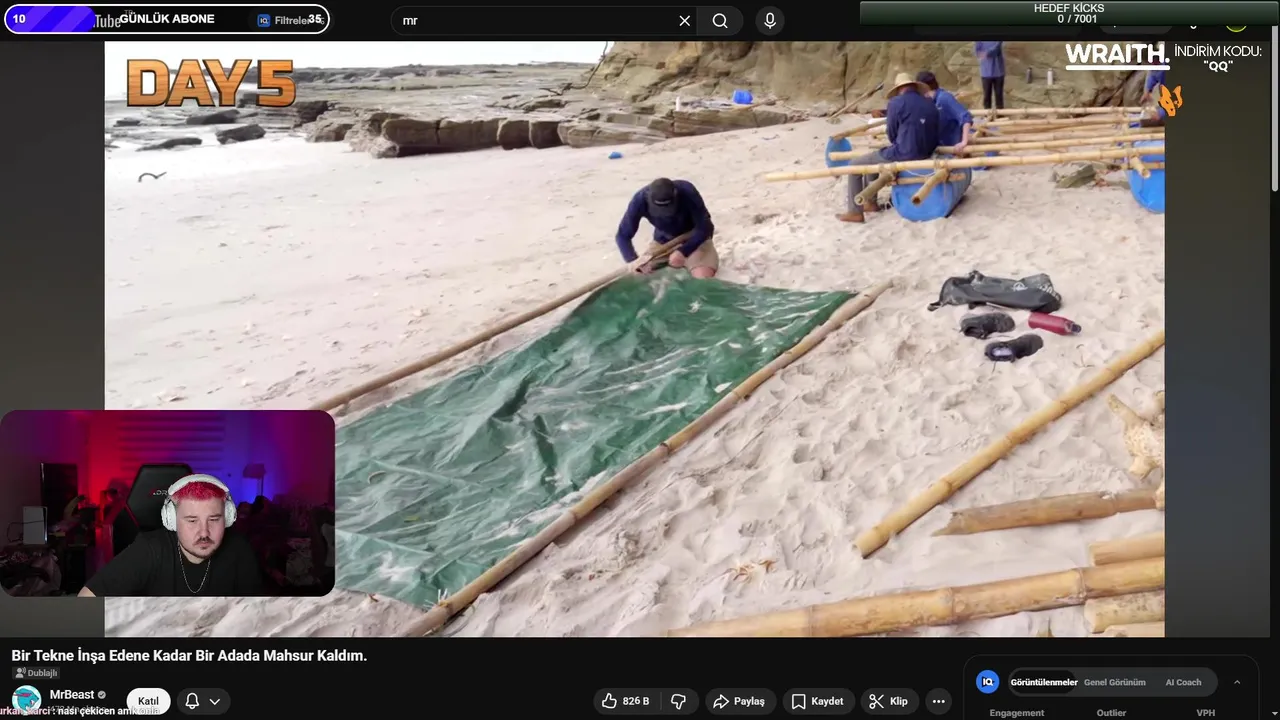Image resolution: width=1280 pixels, height=720 pixels.
Task: Expand the notification bell dropdown chevron
Action: (214, 701)
